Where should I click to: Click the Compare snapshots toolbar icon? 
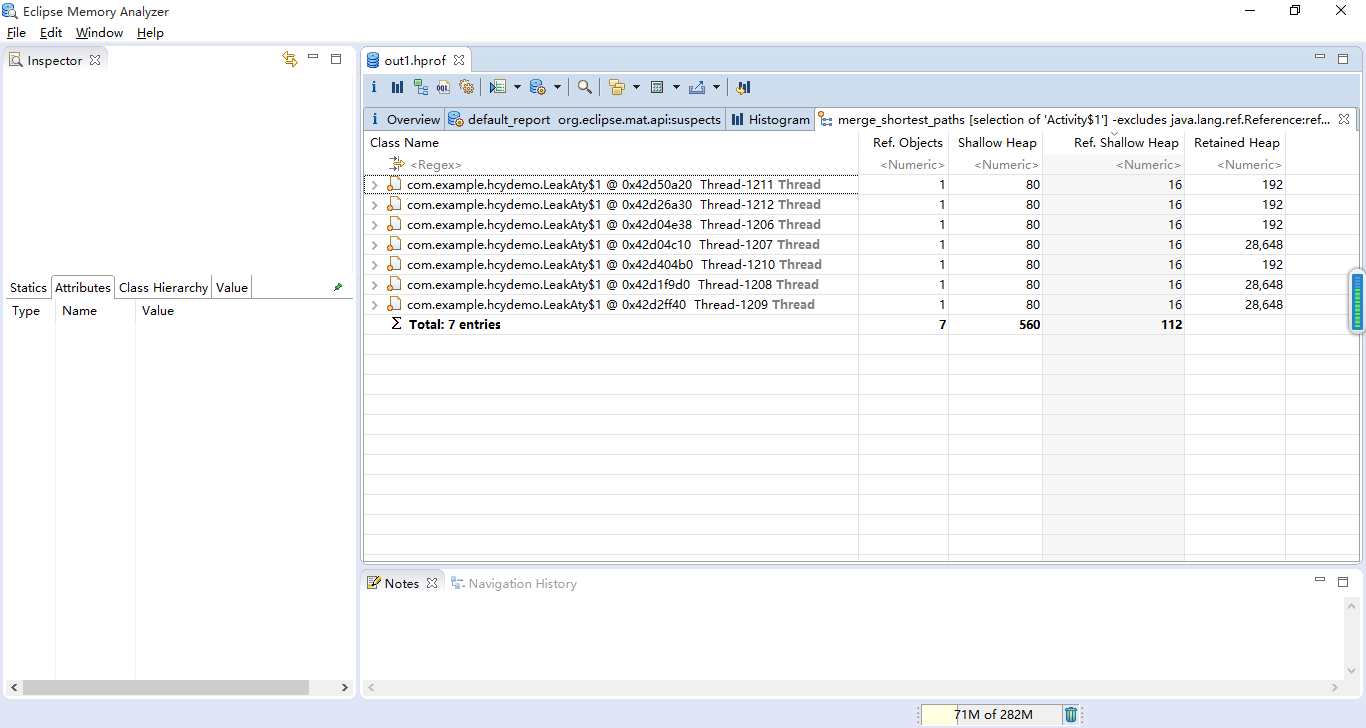point(743,87)
